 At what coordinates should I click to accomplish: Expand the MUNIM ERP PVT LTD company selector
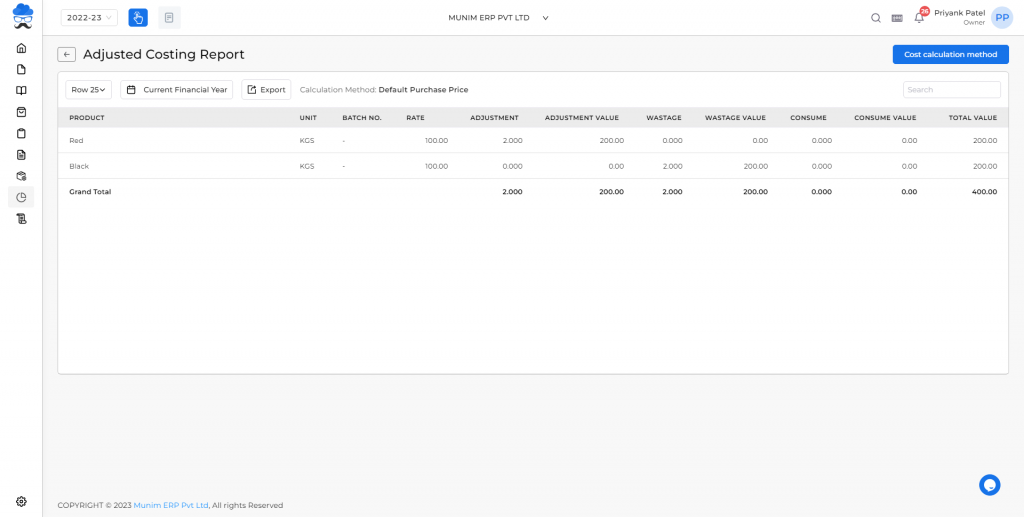pos(498,18)
